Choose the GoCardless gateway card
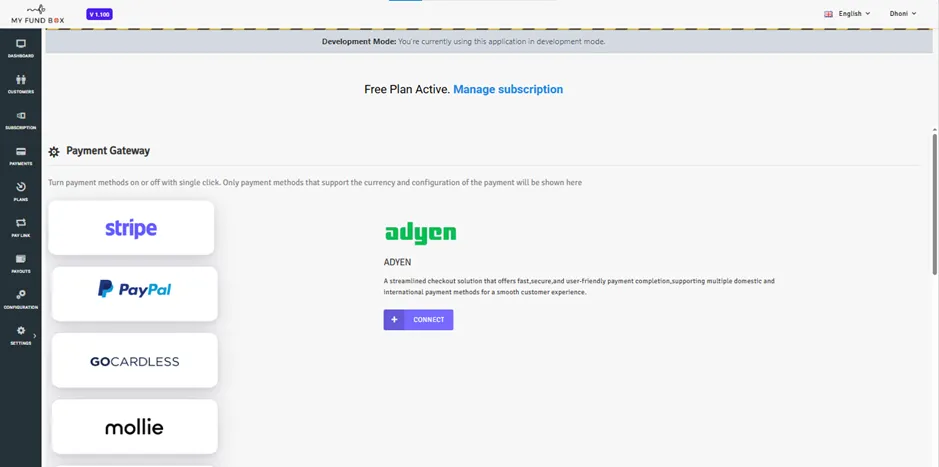The width and height of the screenshot is (939, 467). (135, 360)
